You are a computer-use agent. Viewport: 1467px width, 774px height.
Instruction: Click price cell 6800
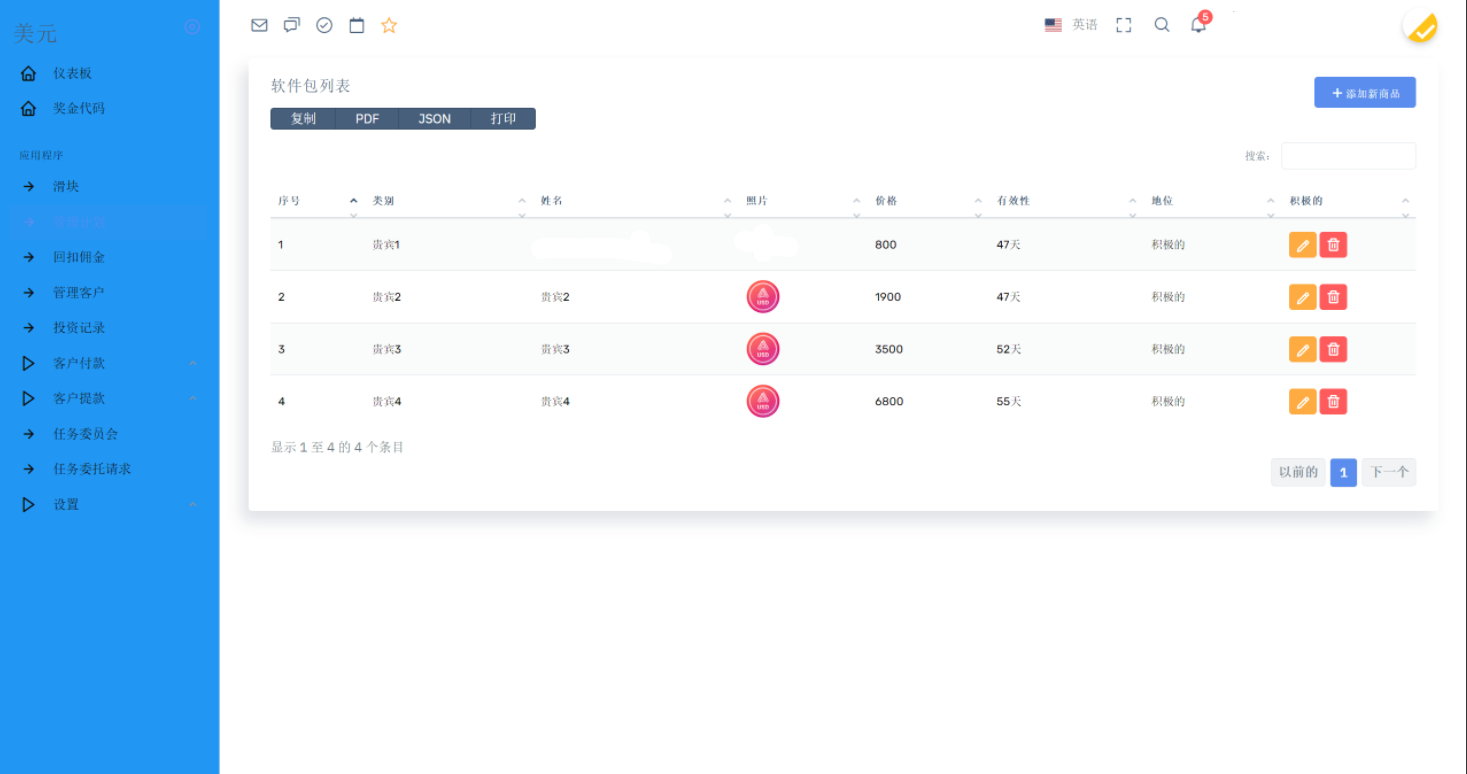click(889, 401)
